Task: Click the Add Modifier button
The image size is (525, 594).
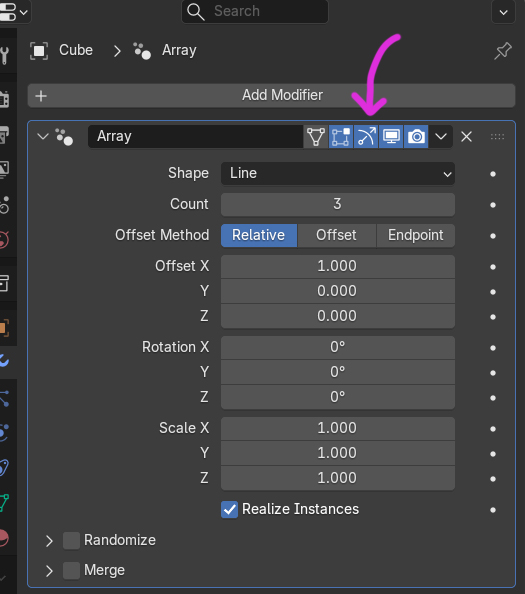Action: 271,96
